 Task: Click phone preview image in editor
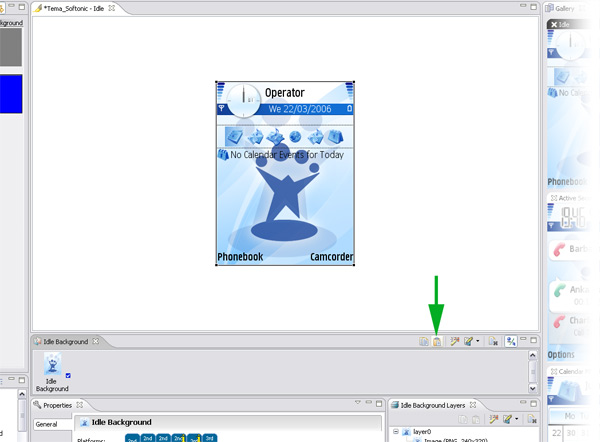pyautogui.click(x=285, y=172)
